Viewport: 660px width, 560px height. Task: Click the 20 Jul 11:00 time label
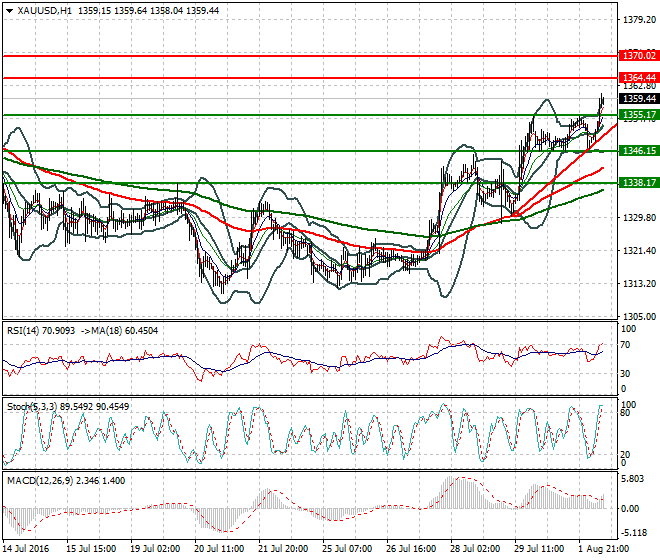219,549
